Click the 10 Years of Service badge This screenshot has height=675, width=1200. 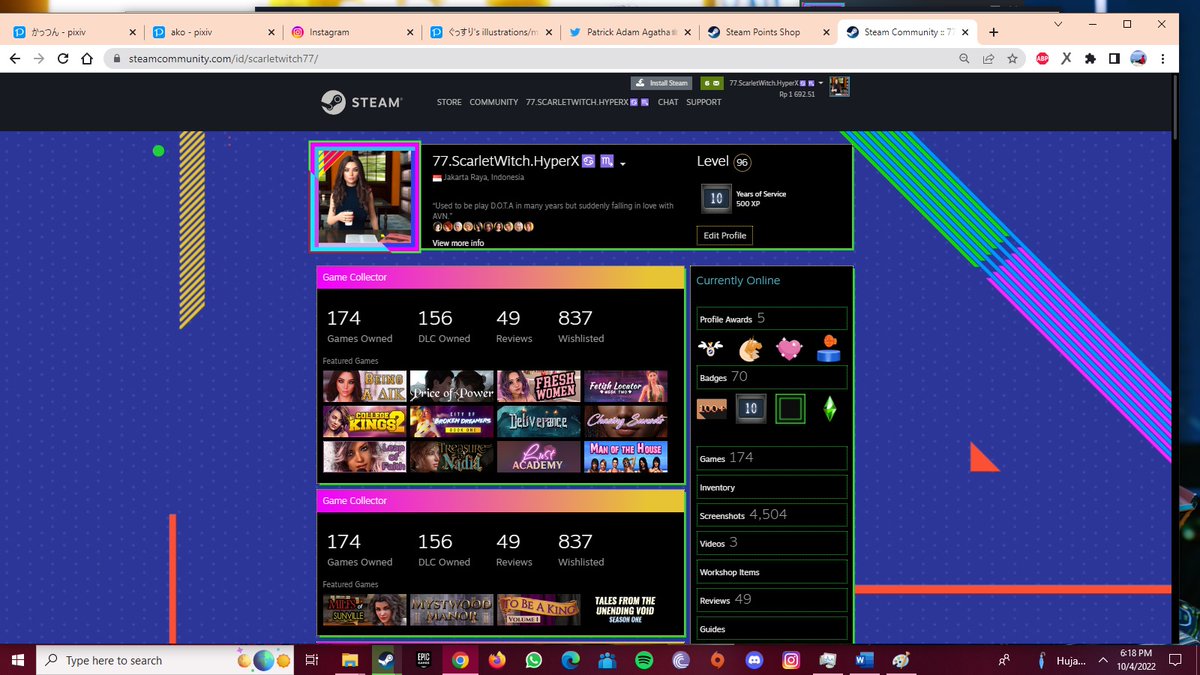pyautogui.click(x=716, y=199)
